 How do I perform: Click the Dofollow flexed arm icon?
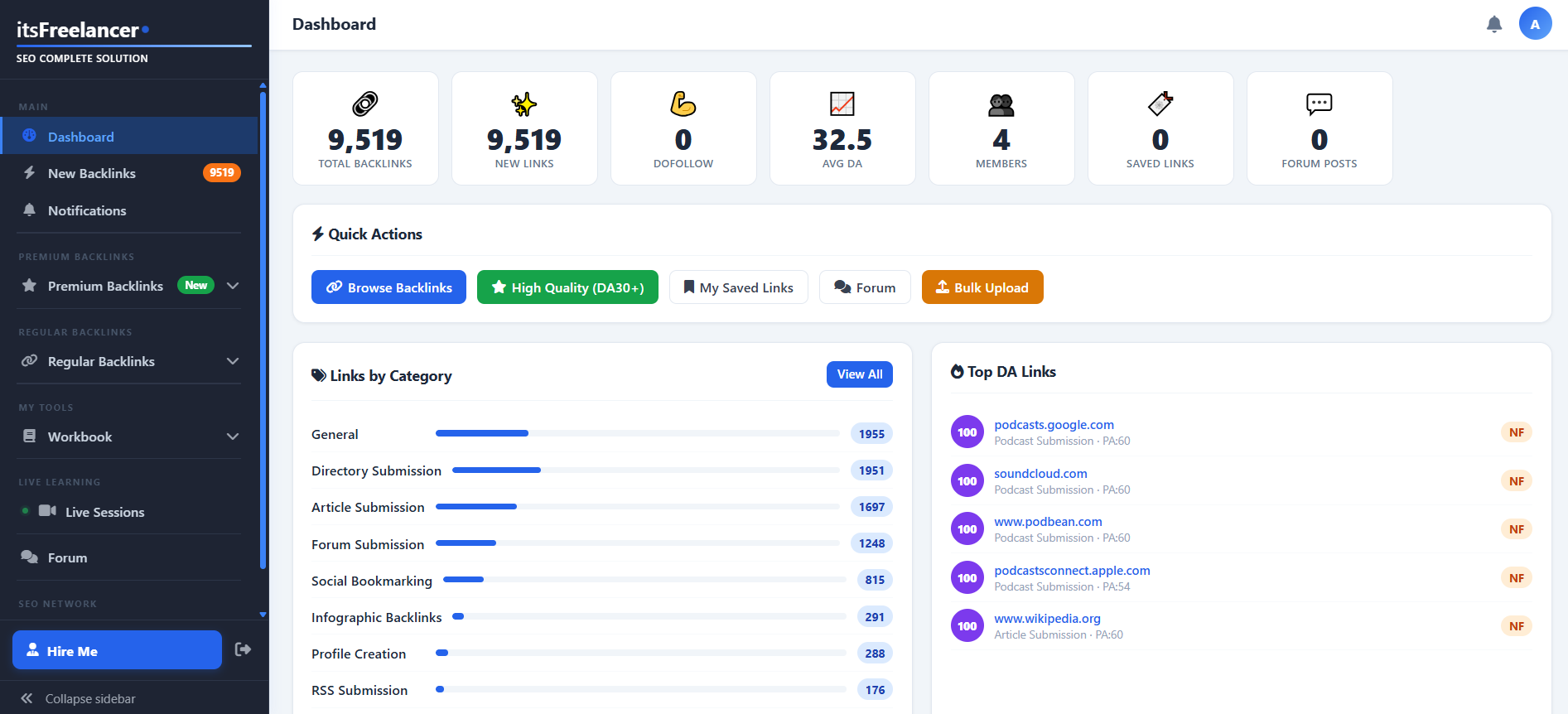pos(683,104)
